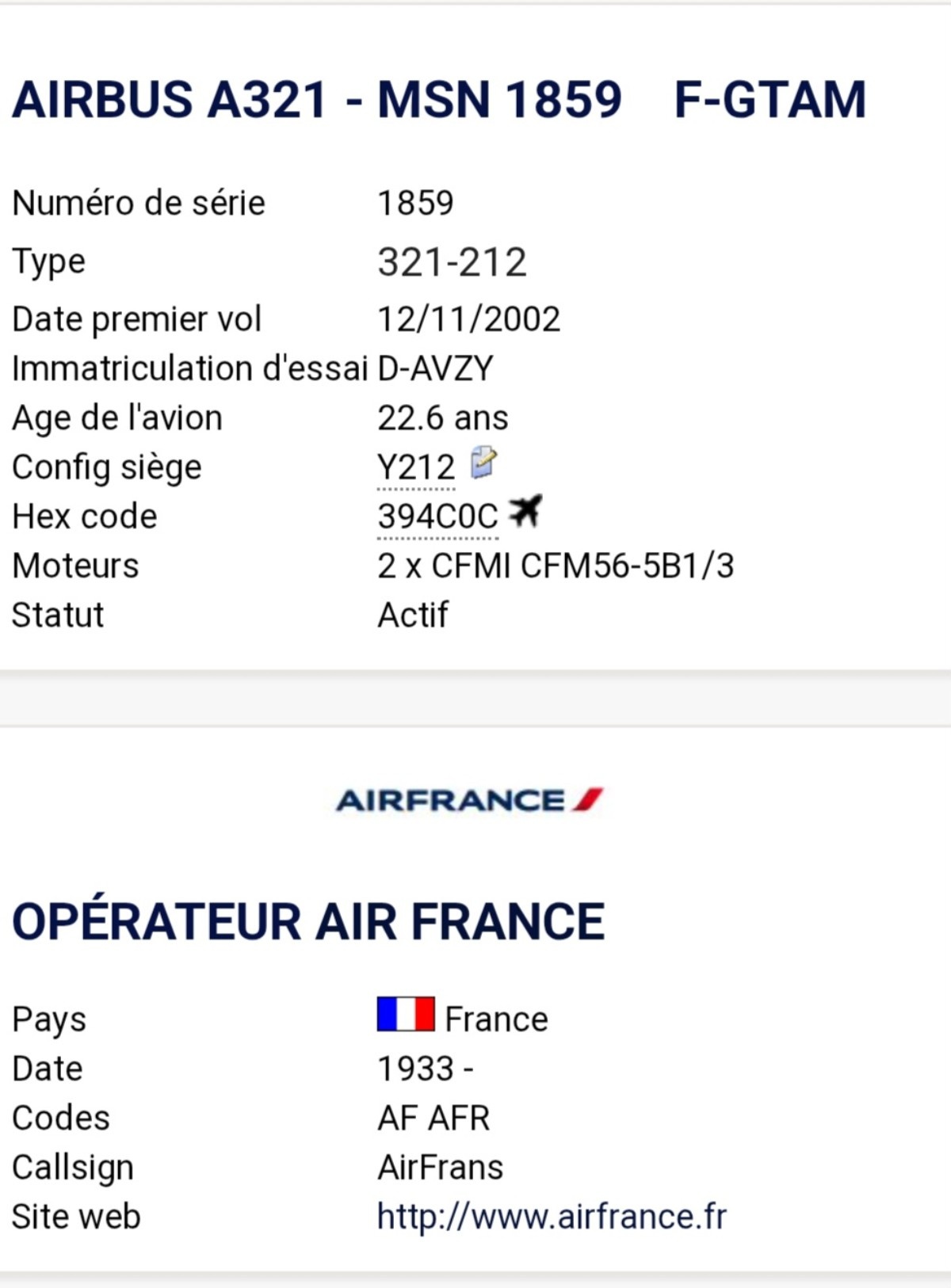Click the 321-212 type value
Viewport: 951px width, 1288px height.
coord(452,262)
